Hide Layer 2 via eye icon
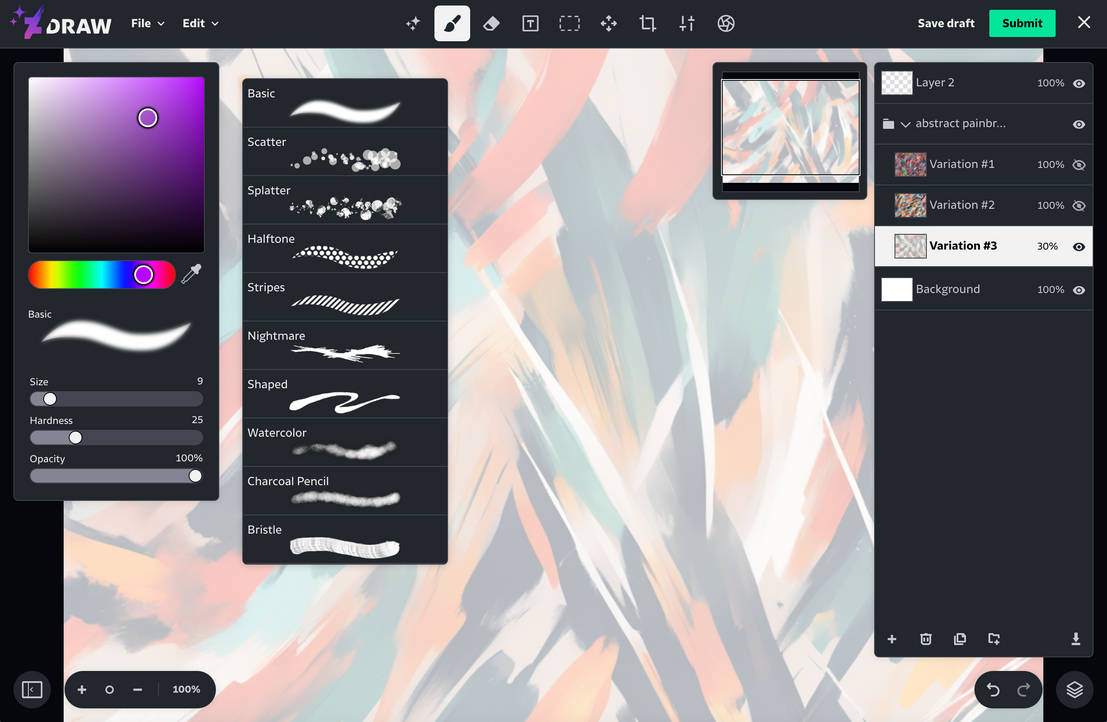This screenshot has height=722, width=1107. [1079, 83]
